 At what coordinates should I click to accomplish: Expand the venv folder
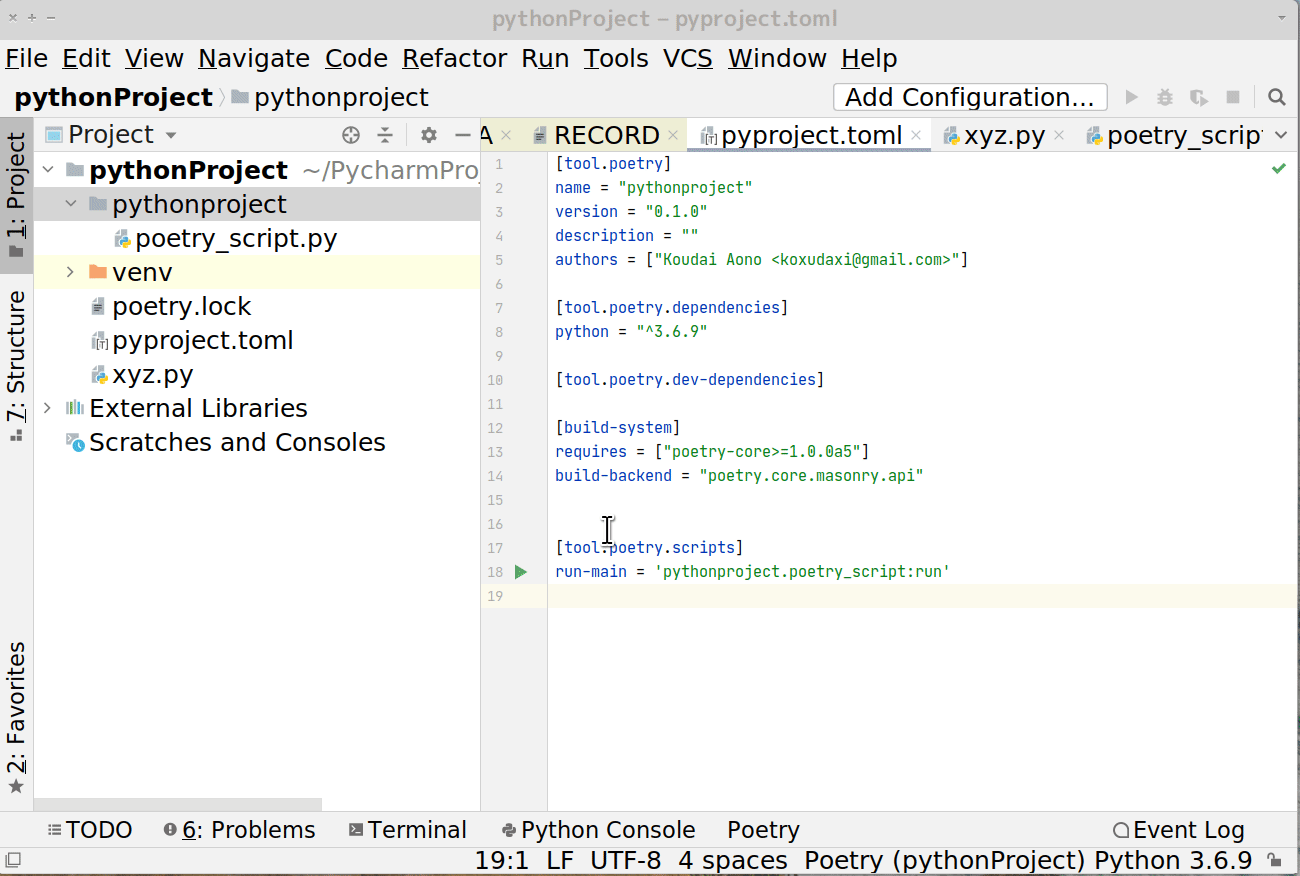[69, 271]
